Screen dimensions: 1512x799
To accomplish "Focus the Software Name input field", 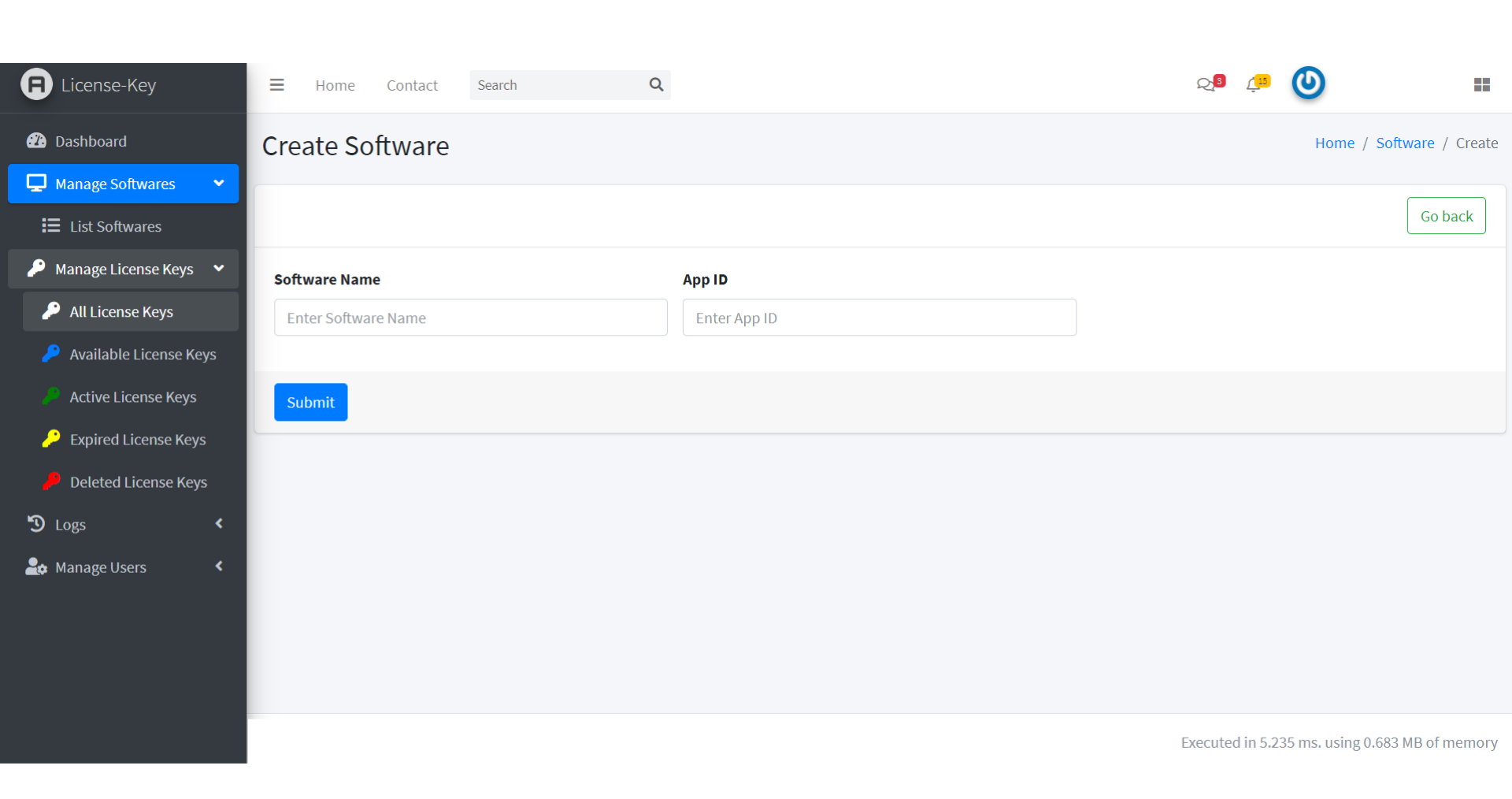I will [470, 318].
